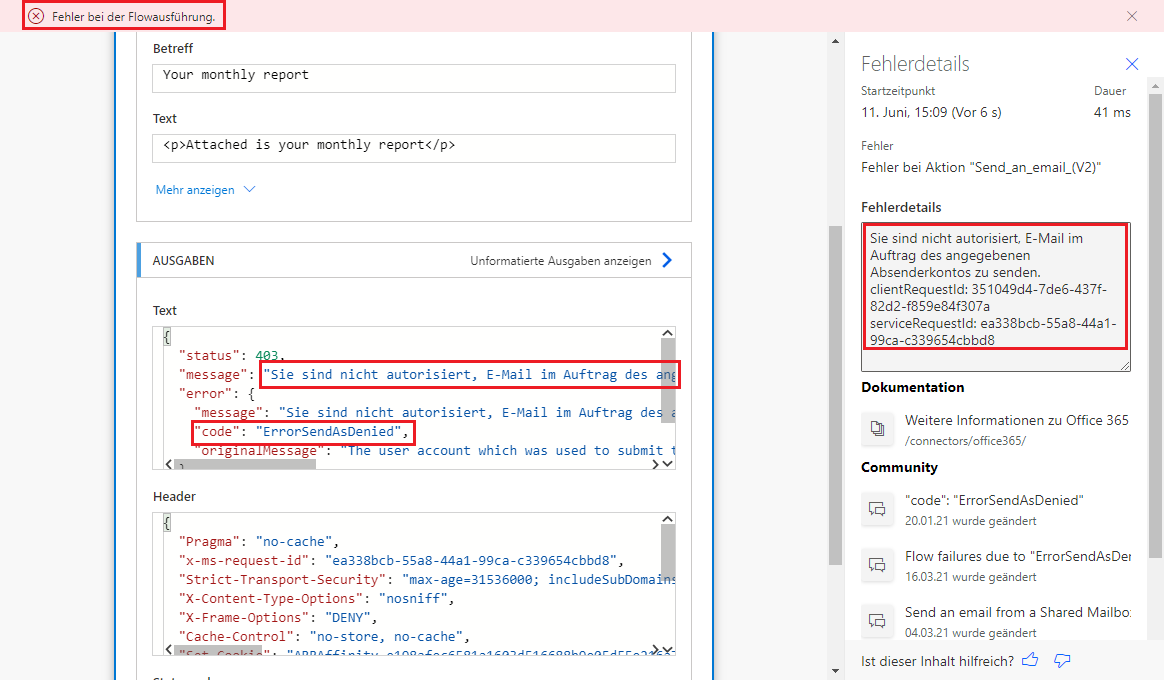Image resolution: width=1164 pixels, height=680 pixels.
Task: Open community post Flow failures due to ErrorSendAsDenied
Action: point(1017,556)
